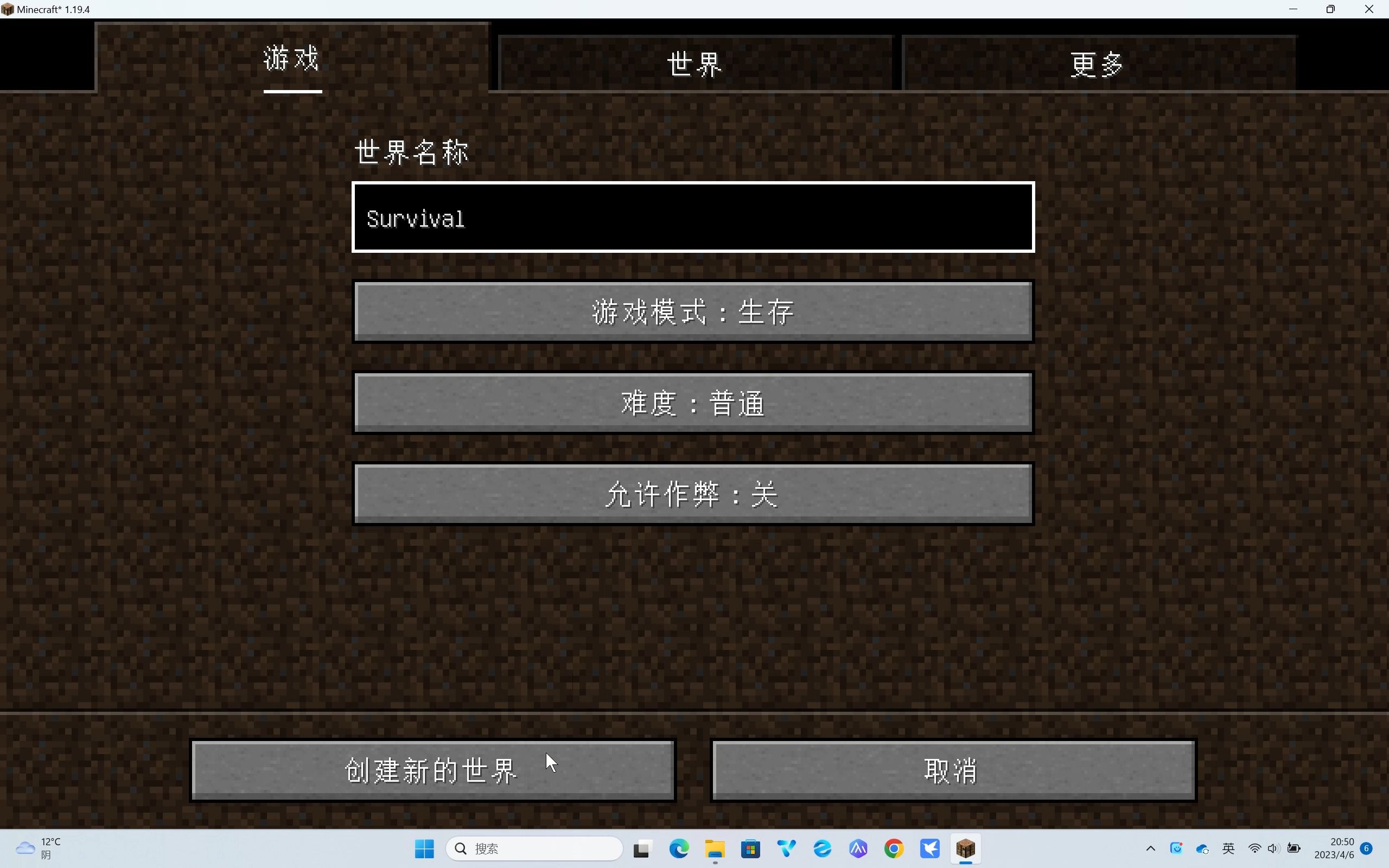Click the 取消 cancel button
Viewport: 1389px width, 868px height.
[x=953, y=770]
